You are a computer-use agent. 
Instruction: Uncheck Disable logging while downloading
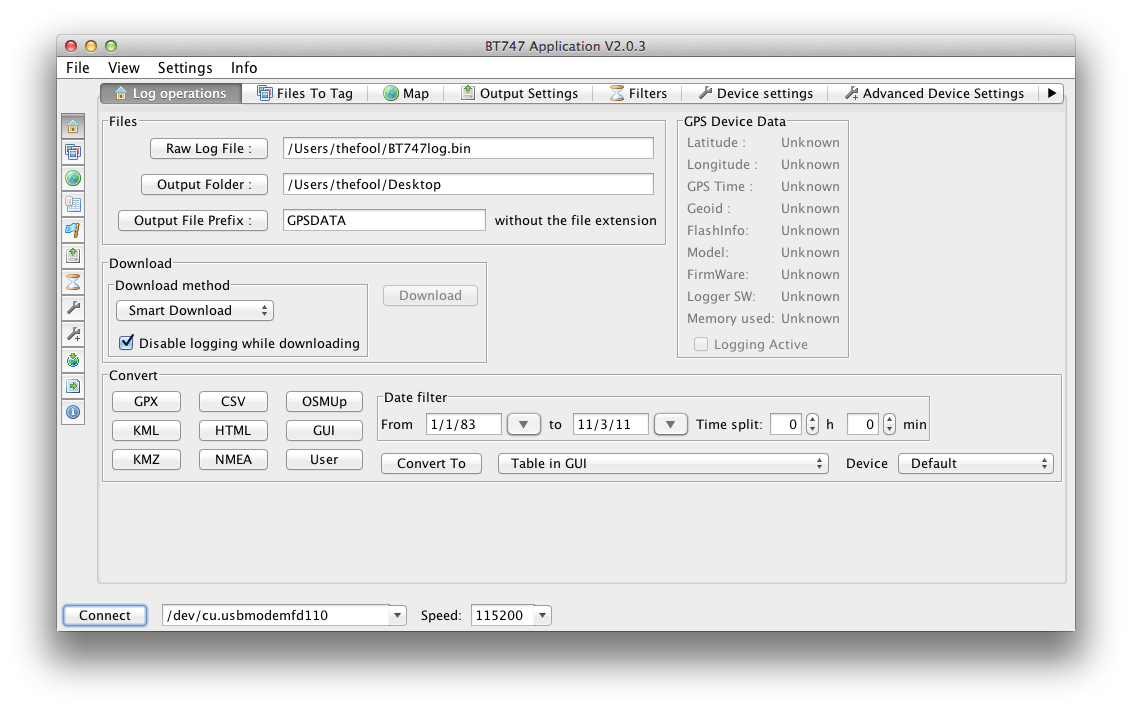pyautogui.click(x=127, y=343)
